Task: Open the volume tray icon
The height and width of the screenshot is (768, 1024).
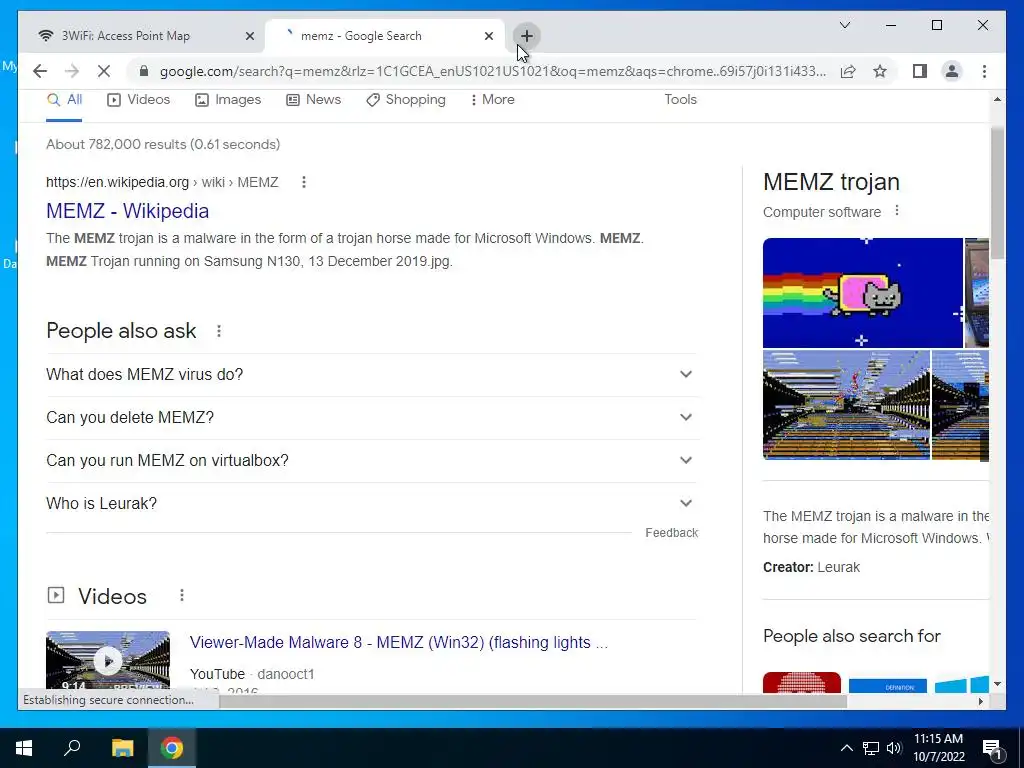Action: (894, 748)
